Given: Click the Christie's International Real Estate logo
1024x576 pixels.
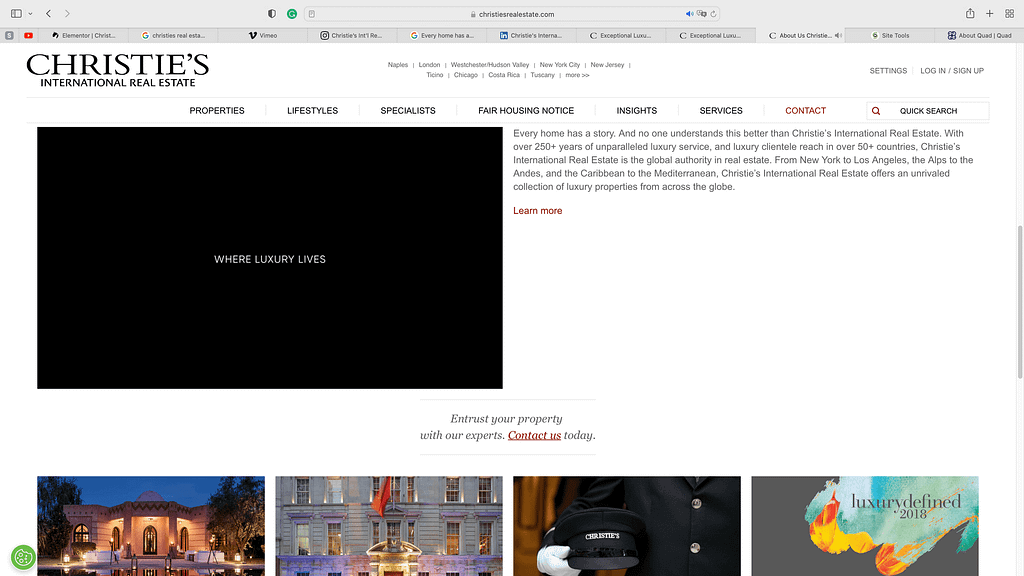Looking at the screenshot, I should pyautogui.click(x=118, y=71).
